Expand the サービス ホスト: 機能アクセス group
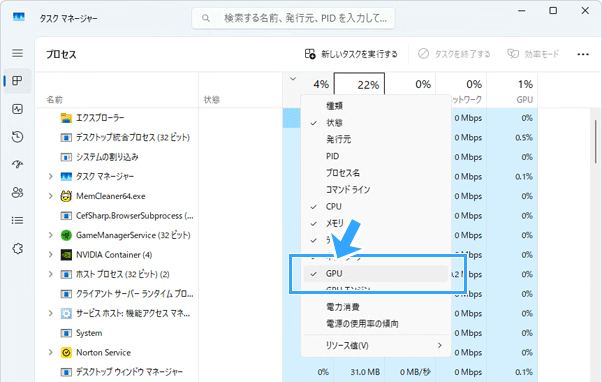Screen dimensions: 602x382 (50, 313)
